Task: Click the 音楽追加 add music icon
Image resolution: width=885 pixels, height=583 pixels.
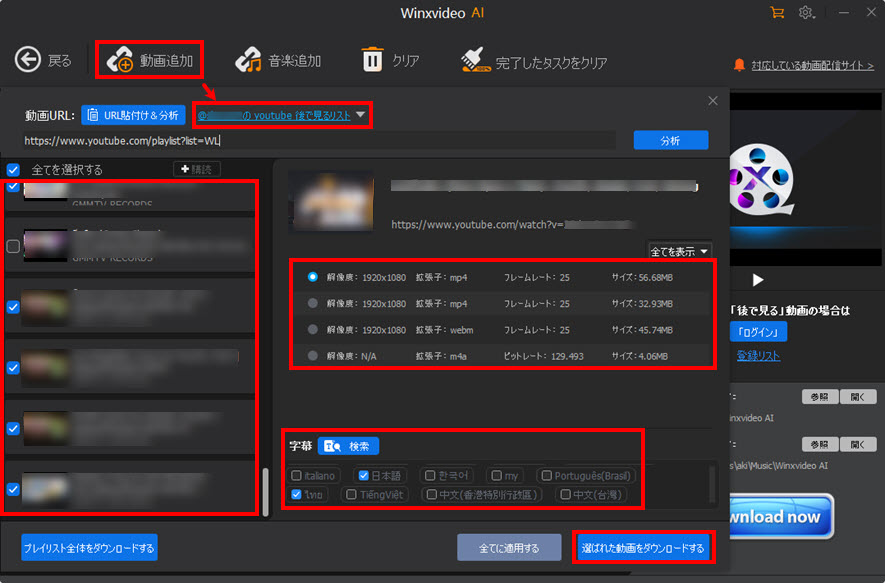Action: click(x=248, y=60)
